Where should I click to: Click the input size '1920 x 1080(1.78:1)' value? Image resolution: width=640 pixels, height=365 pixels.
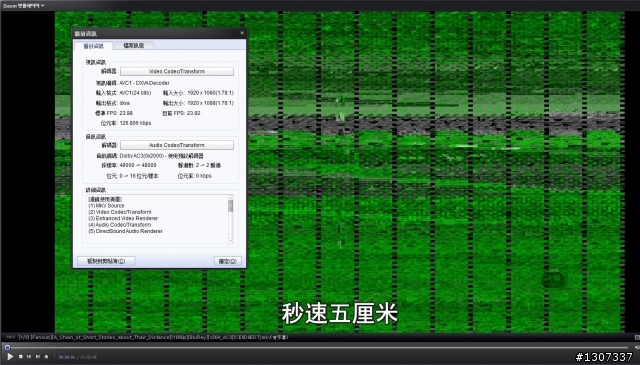(x=211, y=93)
